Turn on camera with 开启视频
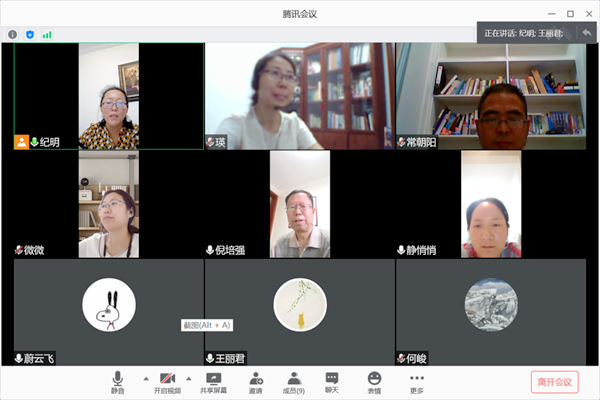 168,381
